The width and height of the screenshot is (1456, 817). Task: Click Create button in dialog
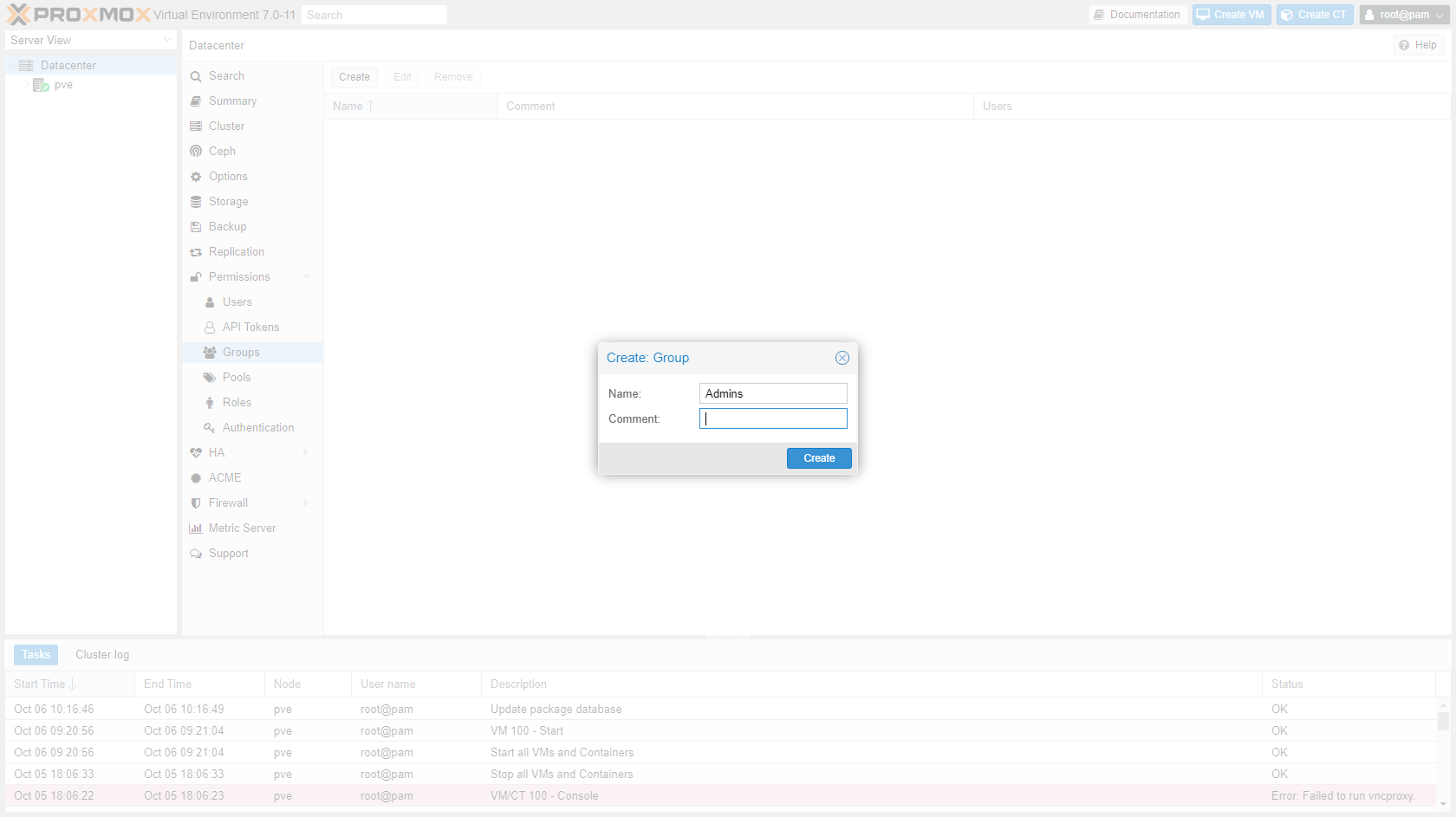(x=819, y=458)
